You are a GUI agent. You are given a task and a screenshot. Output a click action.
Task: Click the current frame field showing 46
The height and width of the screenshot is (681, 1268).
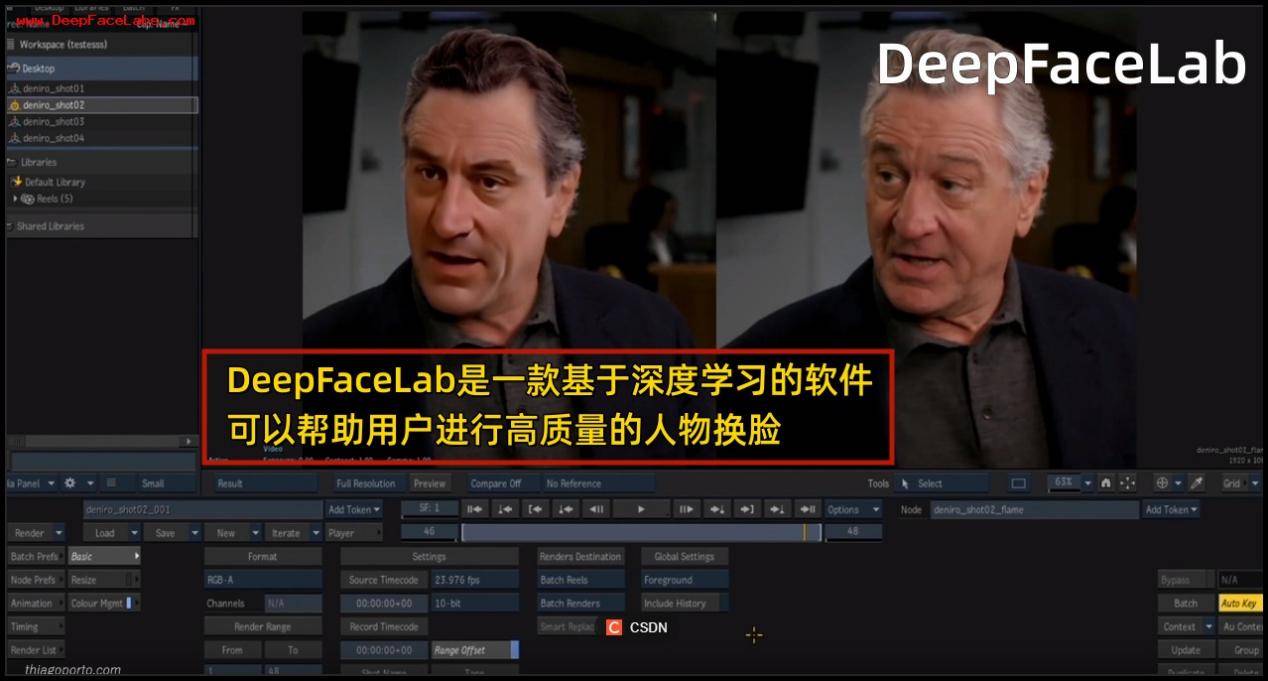click(x=429, y=533)
